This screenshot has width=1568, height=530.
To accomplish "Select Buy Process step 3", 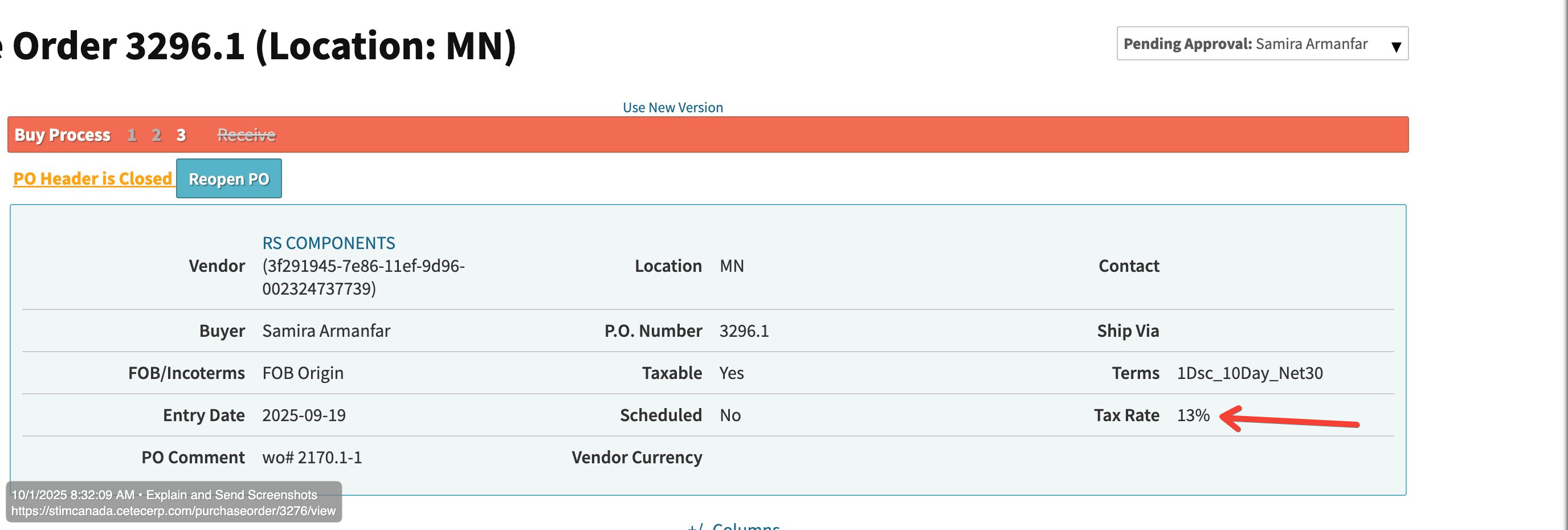I will coord(181,135).
